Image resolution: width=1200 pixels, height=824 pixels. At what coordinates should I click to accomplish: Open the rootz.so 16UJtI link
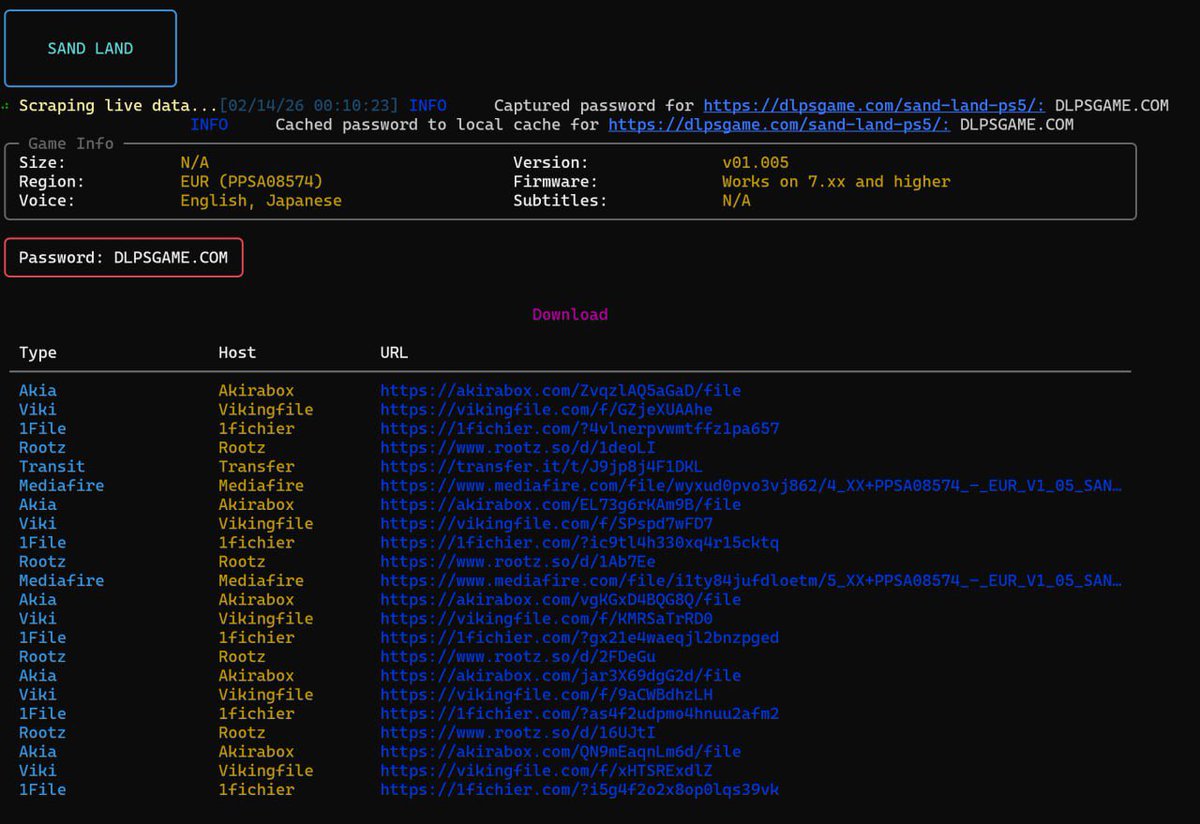click(518, 732)
